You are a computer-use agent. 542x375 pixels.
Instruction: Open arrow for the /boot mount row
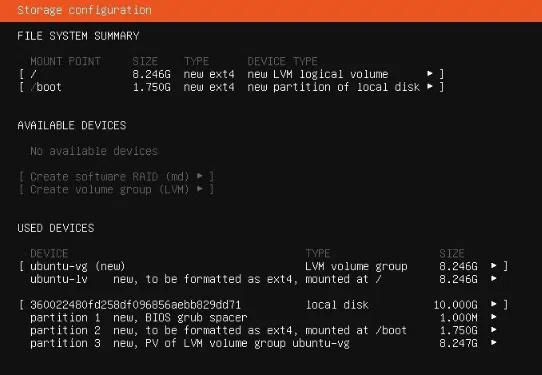click(430, 86)
